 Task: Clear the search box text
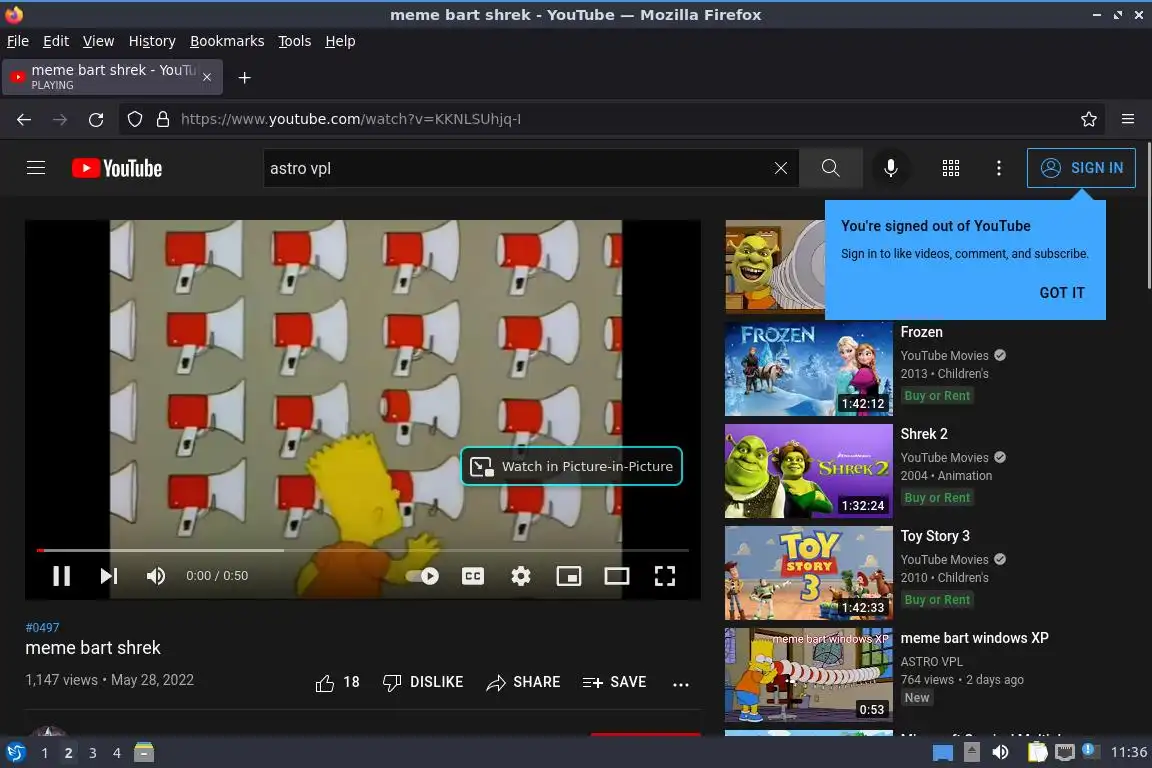[x=781, y=168]
